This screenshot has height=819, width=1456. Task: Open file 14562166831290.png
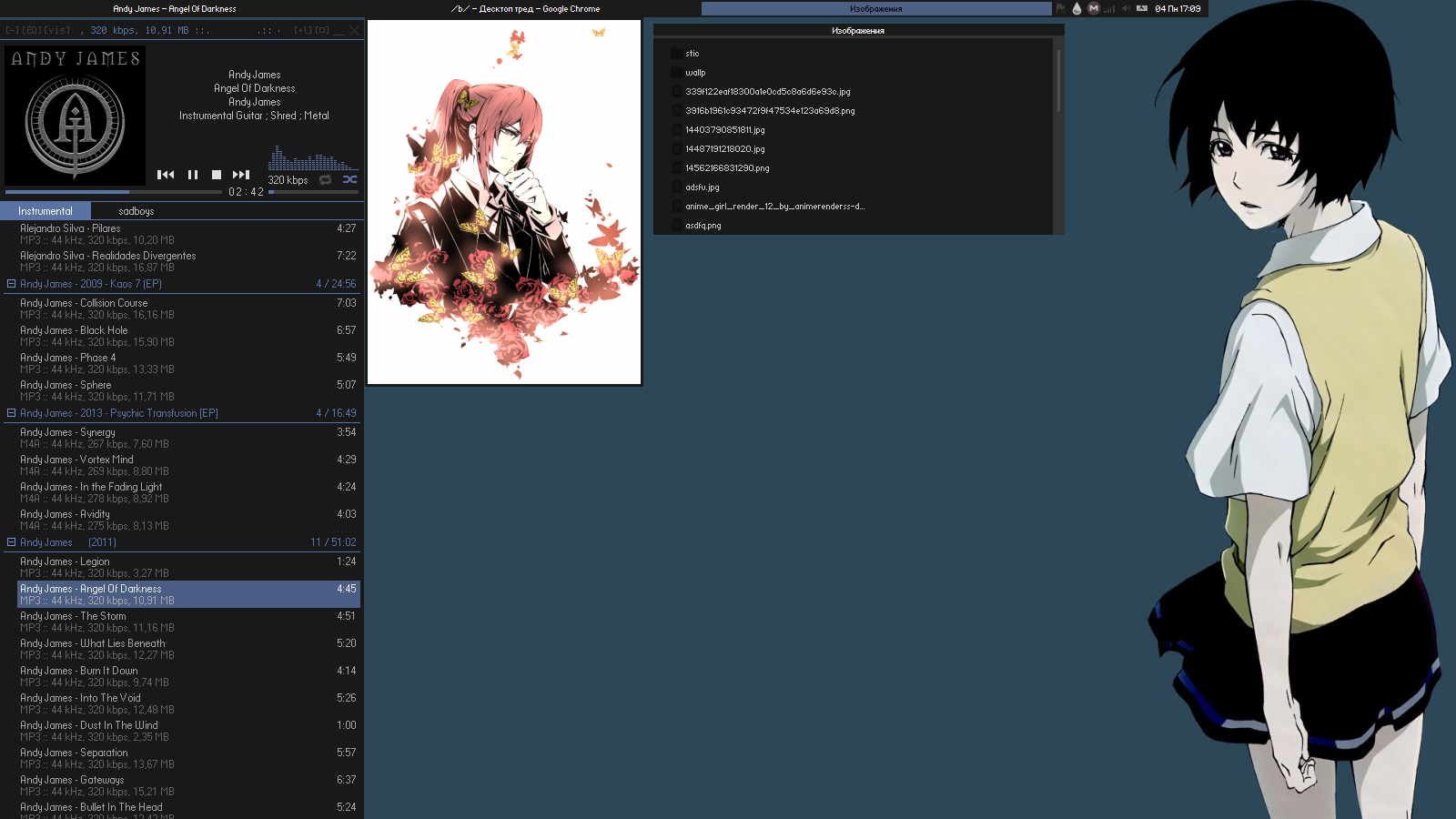(x=727, y=168)
